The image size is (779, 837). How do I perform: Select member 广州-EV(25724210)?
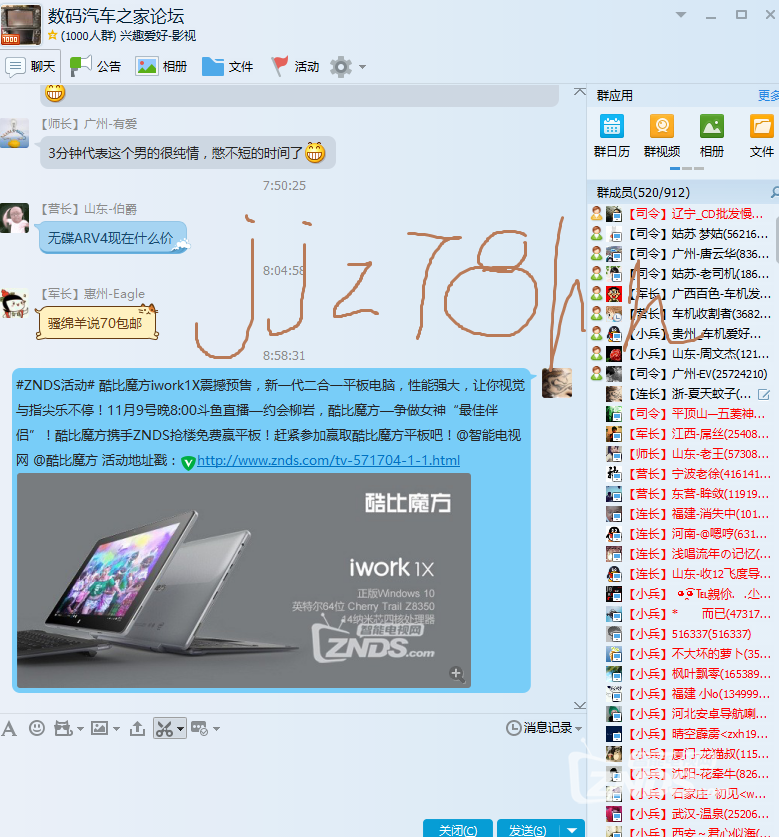683,374
